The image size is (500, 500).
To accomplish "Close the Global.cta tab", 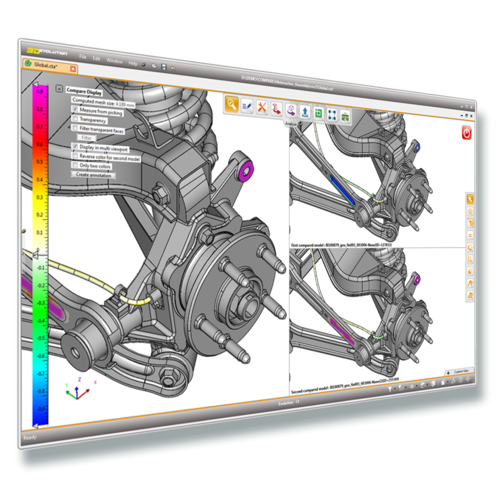I will [x=73, y=69].
